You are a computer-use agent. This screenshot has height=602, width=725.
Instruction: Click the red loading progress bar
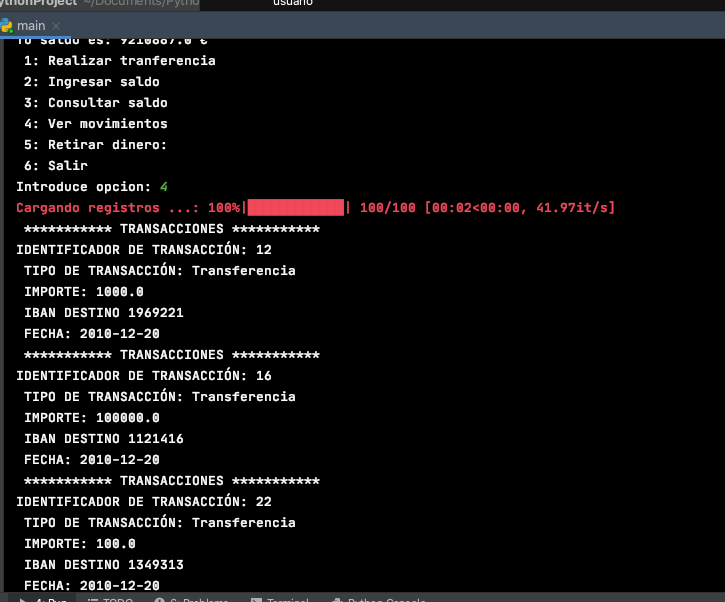coord(295,208)
